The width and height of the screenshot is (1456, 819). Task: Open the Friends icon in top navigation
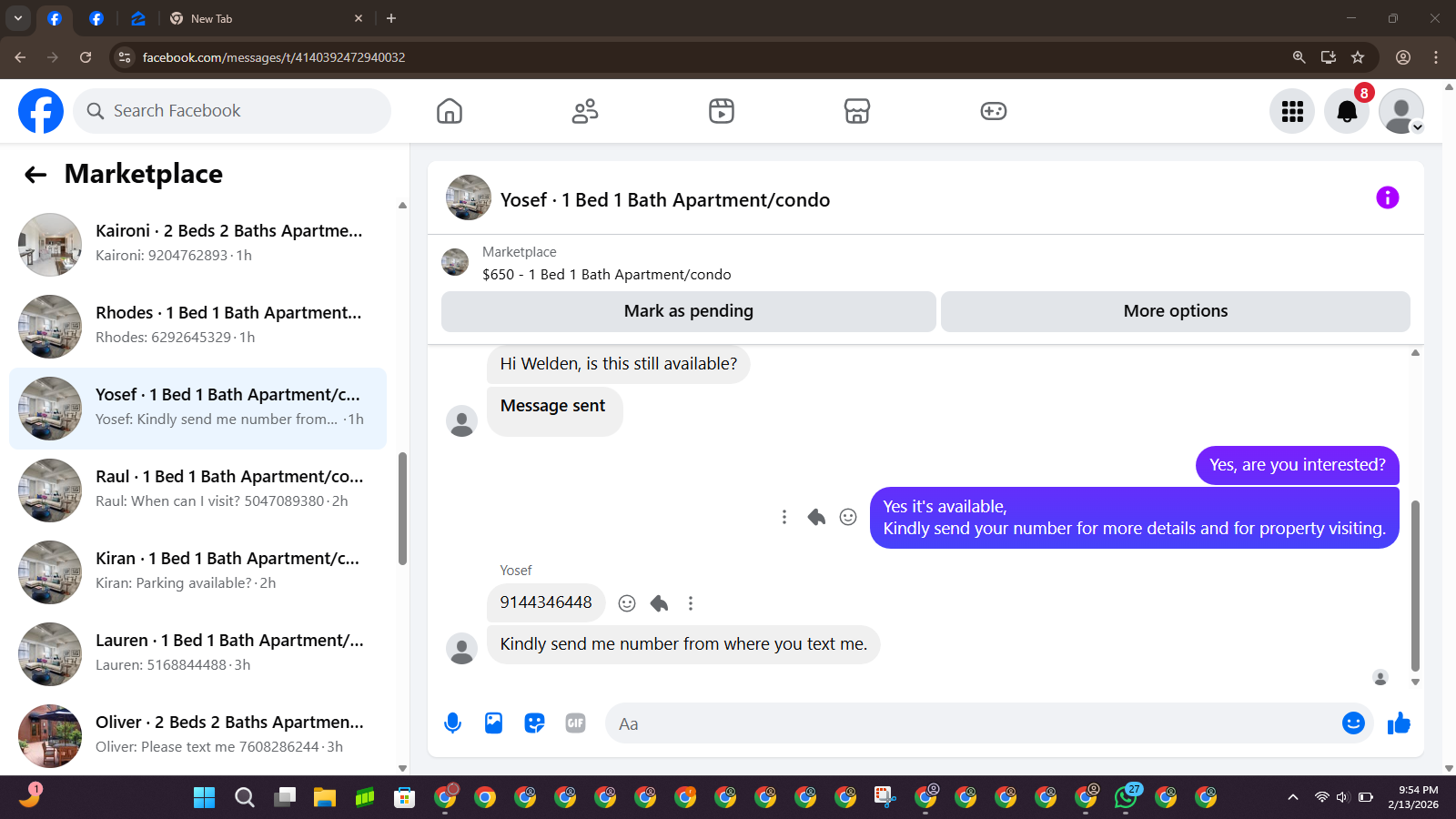tap(585, 111)
